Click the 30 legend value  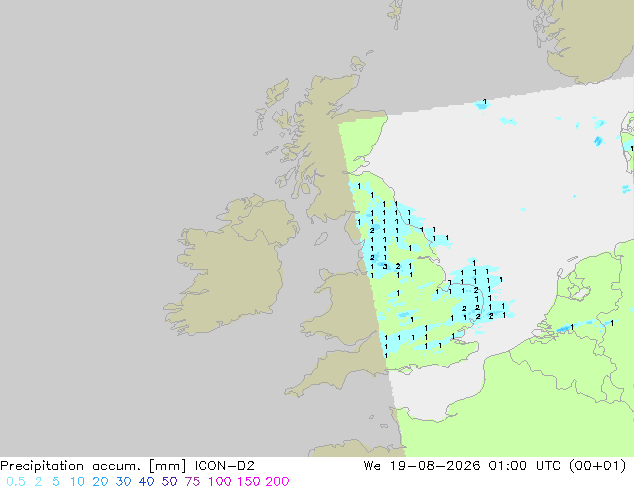(x=123, y=482)
